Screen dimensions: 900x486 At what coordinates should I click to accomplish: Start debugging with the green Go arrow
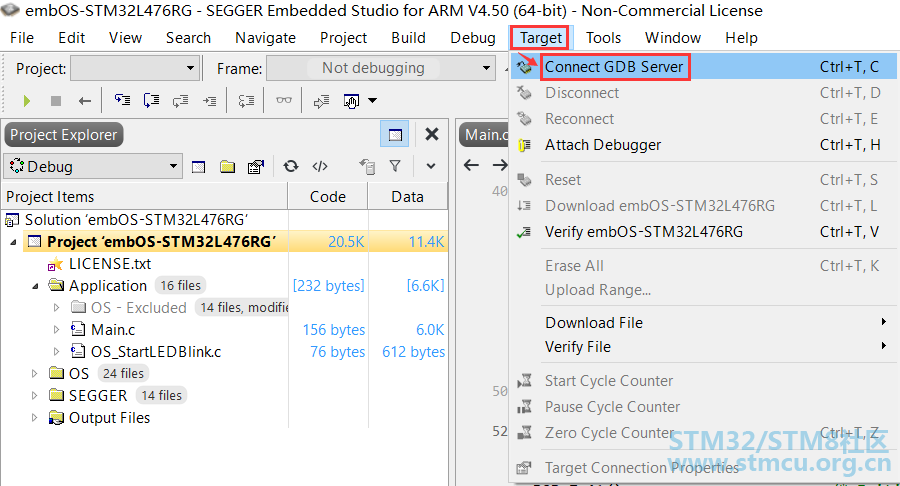(x=26, y=101)
